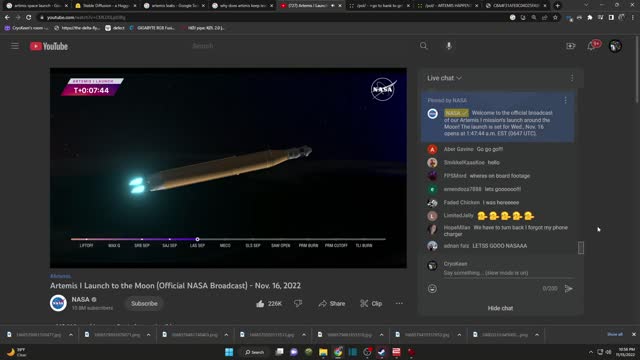Show hidden system tray icons chevron
The height and width of the screenshot is (360, 640).
click(x=591, y=352)
